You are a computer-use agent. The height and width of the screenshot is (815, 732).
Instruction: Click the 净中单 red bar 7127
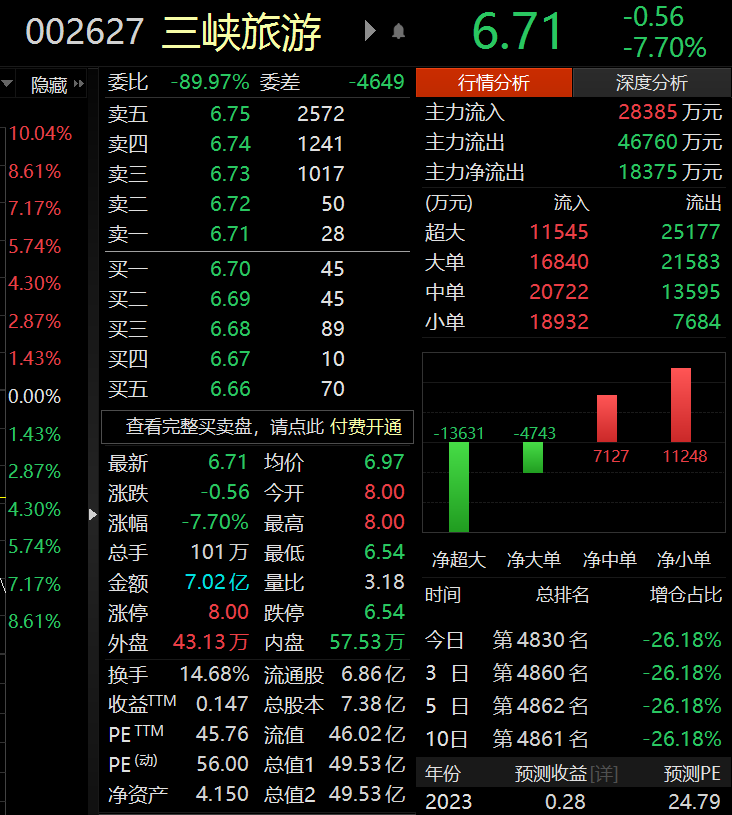point(607,418)
